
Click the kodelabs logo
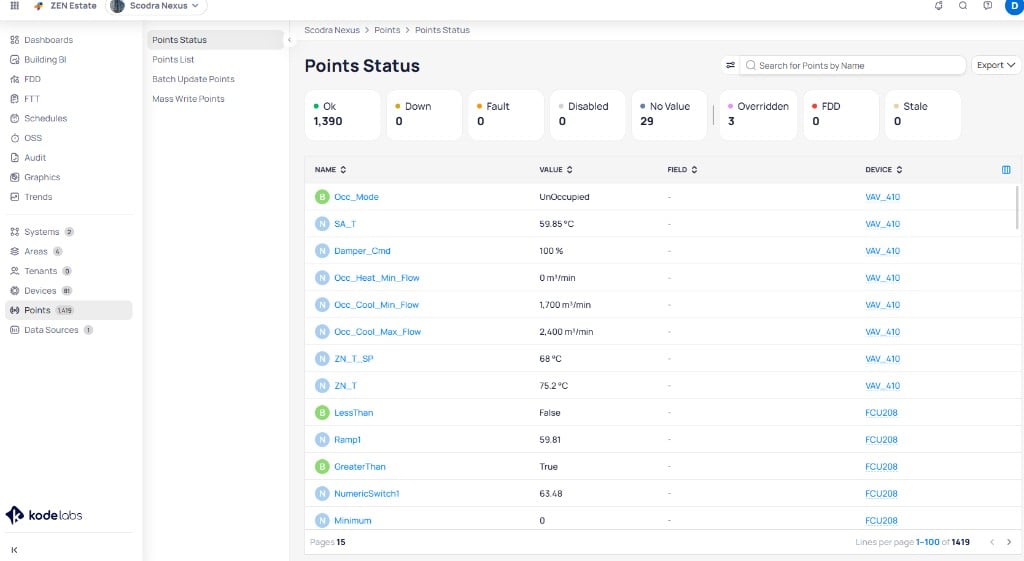click(x=44, y=515)
